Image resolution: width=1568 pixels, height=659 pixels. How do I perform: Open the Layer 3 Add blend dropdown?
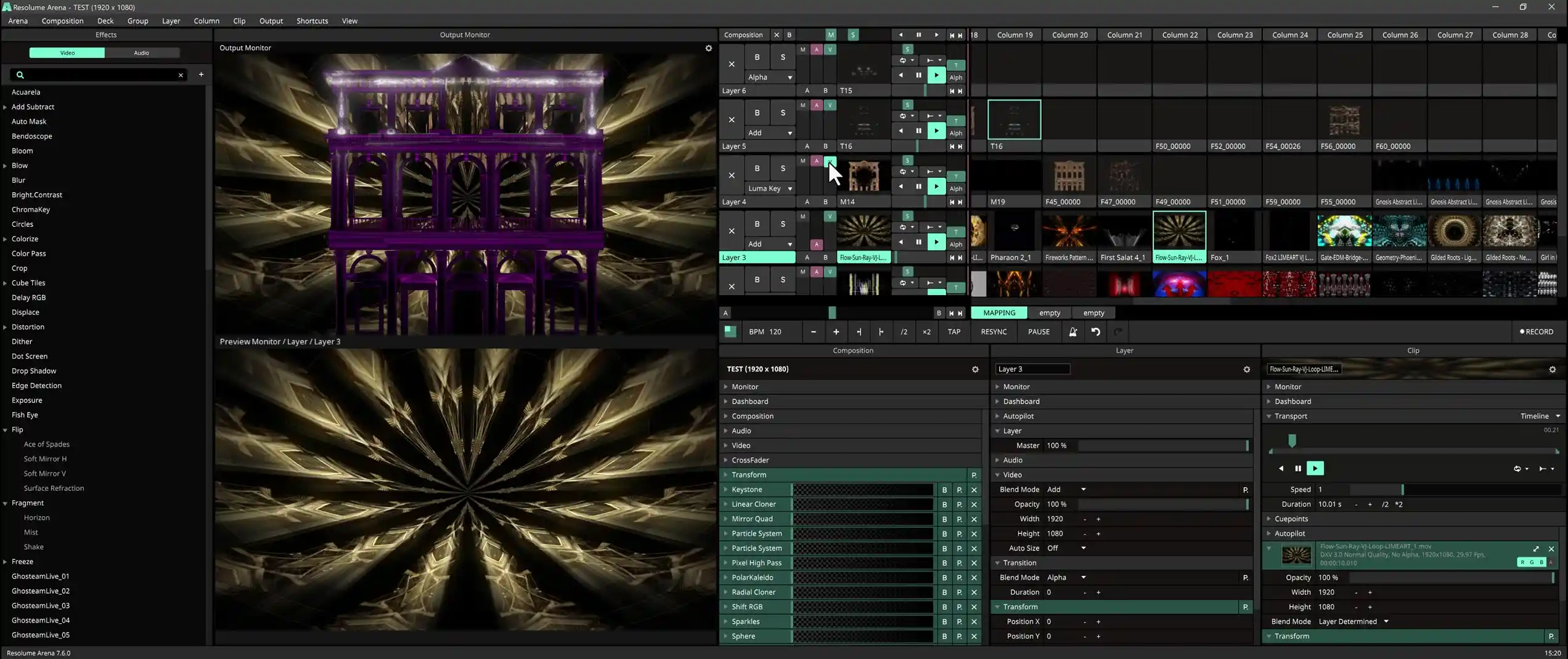(x=770, y=245)
